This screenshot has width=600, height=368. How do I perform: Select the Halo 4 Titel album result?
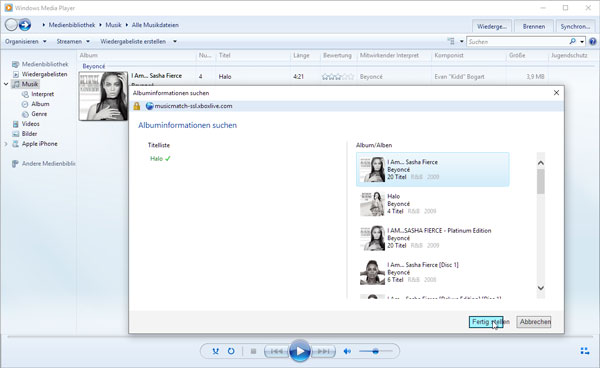(x=432, y=204)
